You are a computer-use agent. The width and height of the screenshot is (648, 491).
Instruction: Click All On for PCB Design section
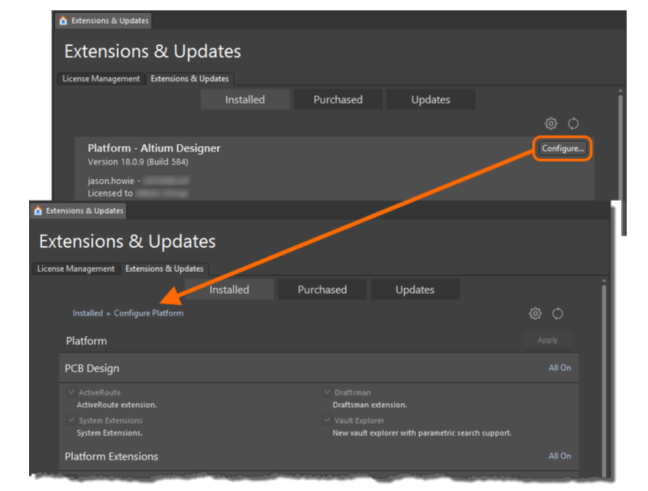pos(559,368)
